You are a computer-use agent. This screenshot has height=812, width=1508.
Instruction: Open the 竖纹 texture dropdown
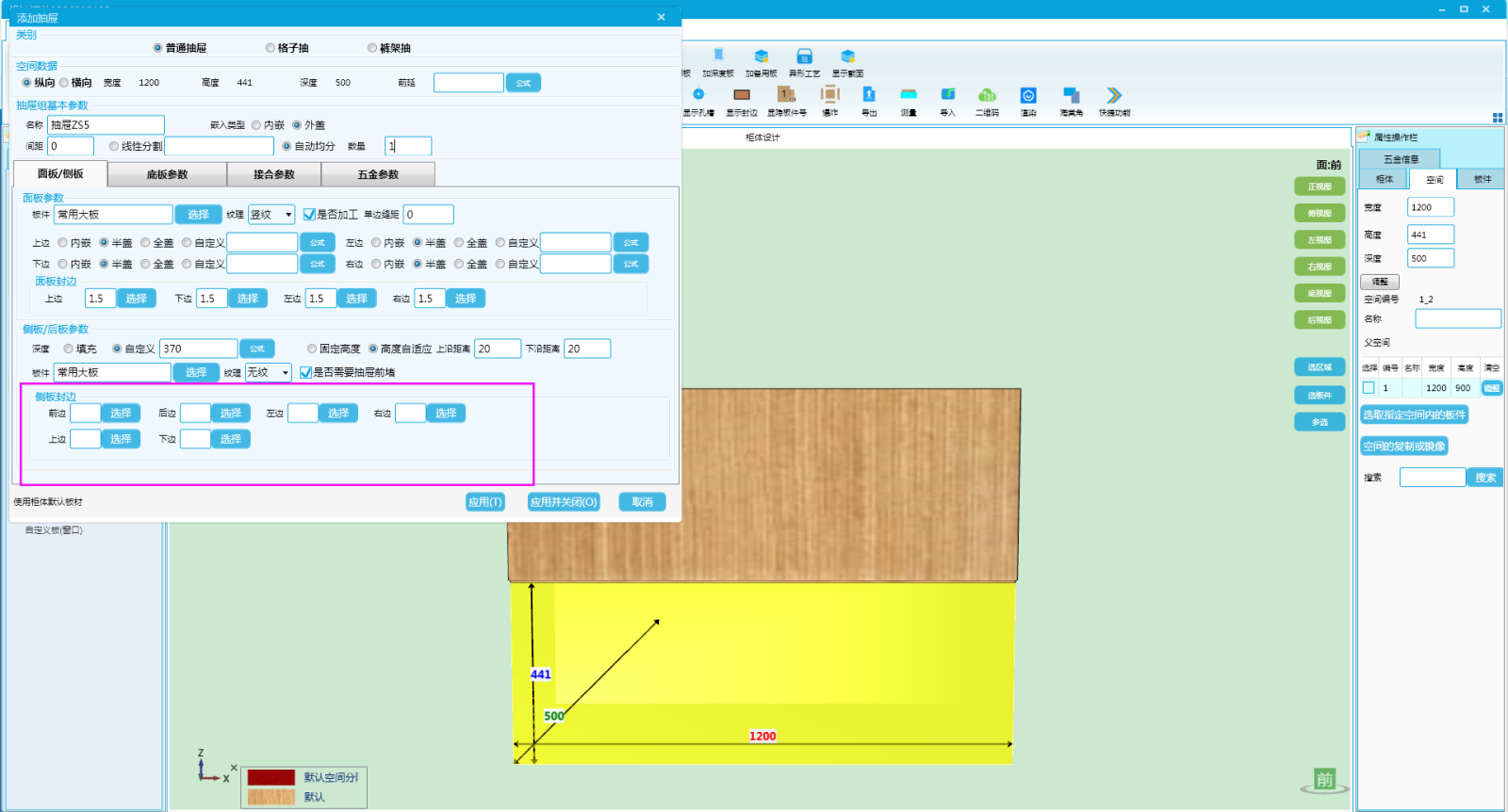(271, 215)
